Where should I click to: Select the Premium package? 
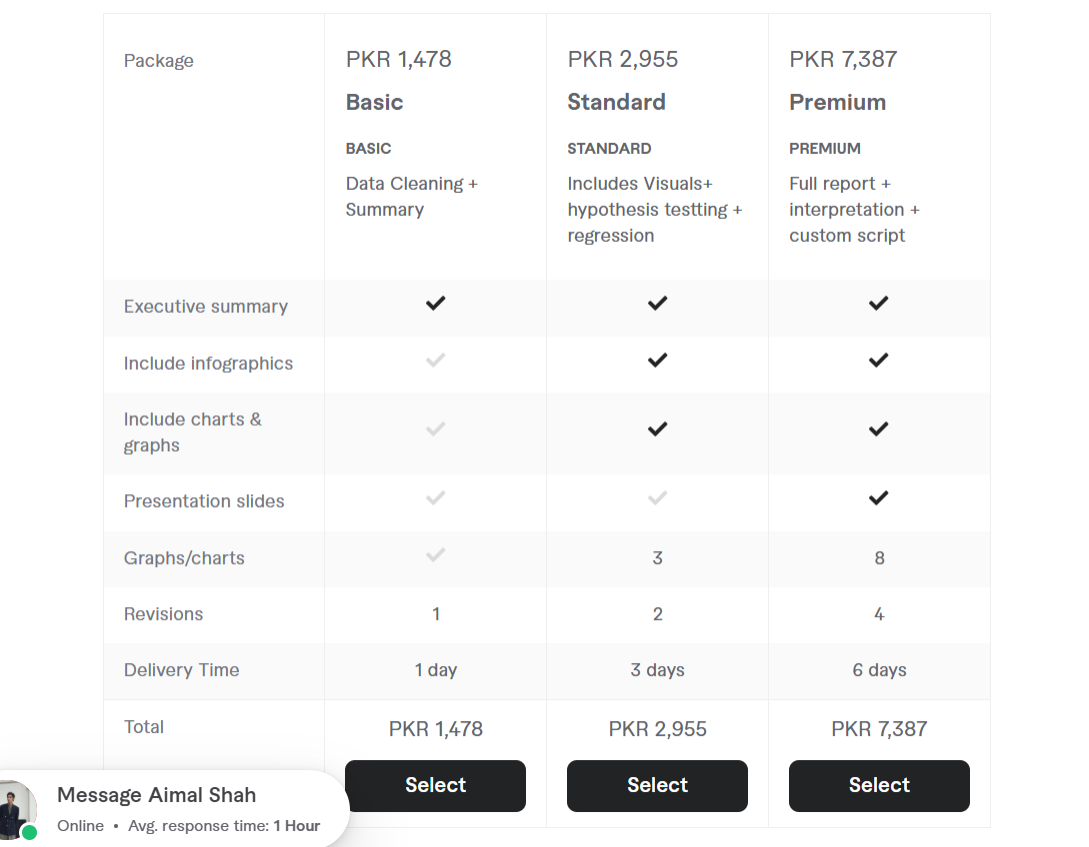[879, 785]
